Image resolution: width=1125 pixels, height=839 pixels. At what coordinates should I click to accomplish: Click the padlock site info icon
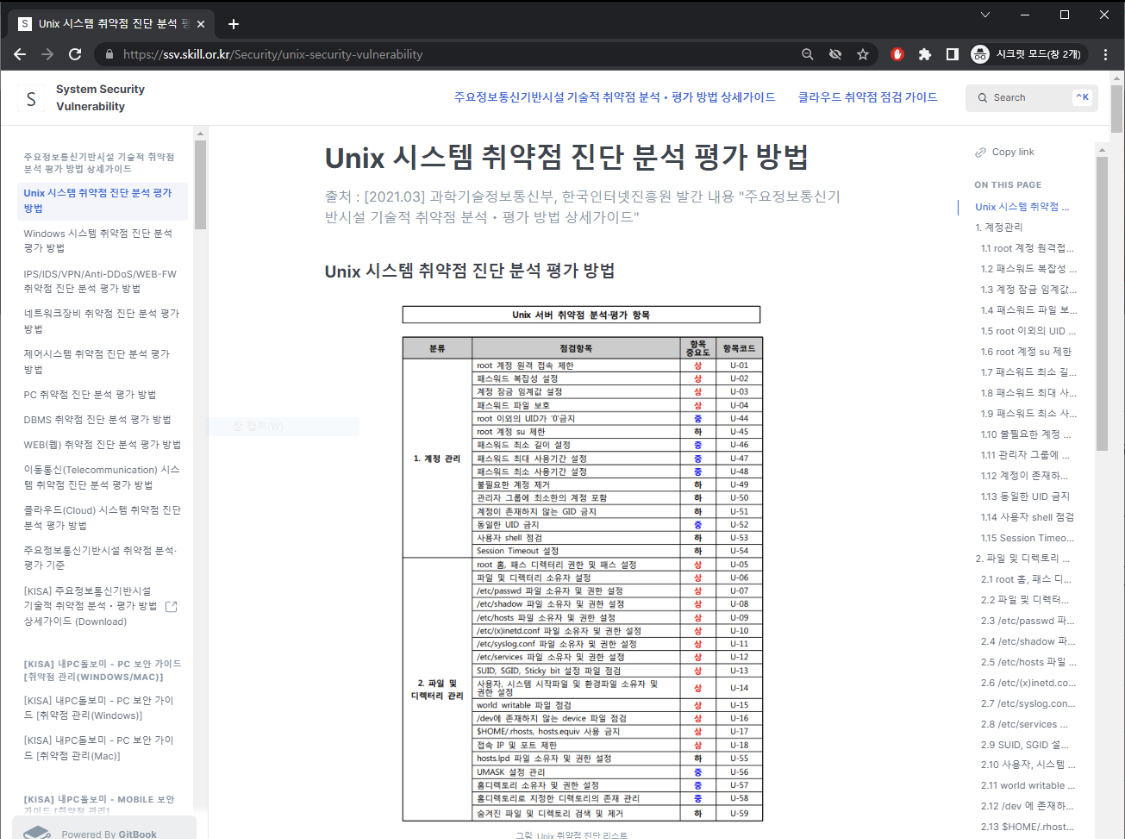point(109,55)
